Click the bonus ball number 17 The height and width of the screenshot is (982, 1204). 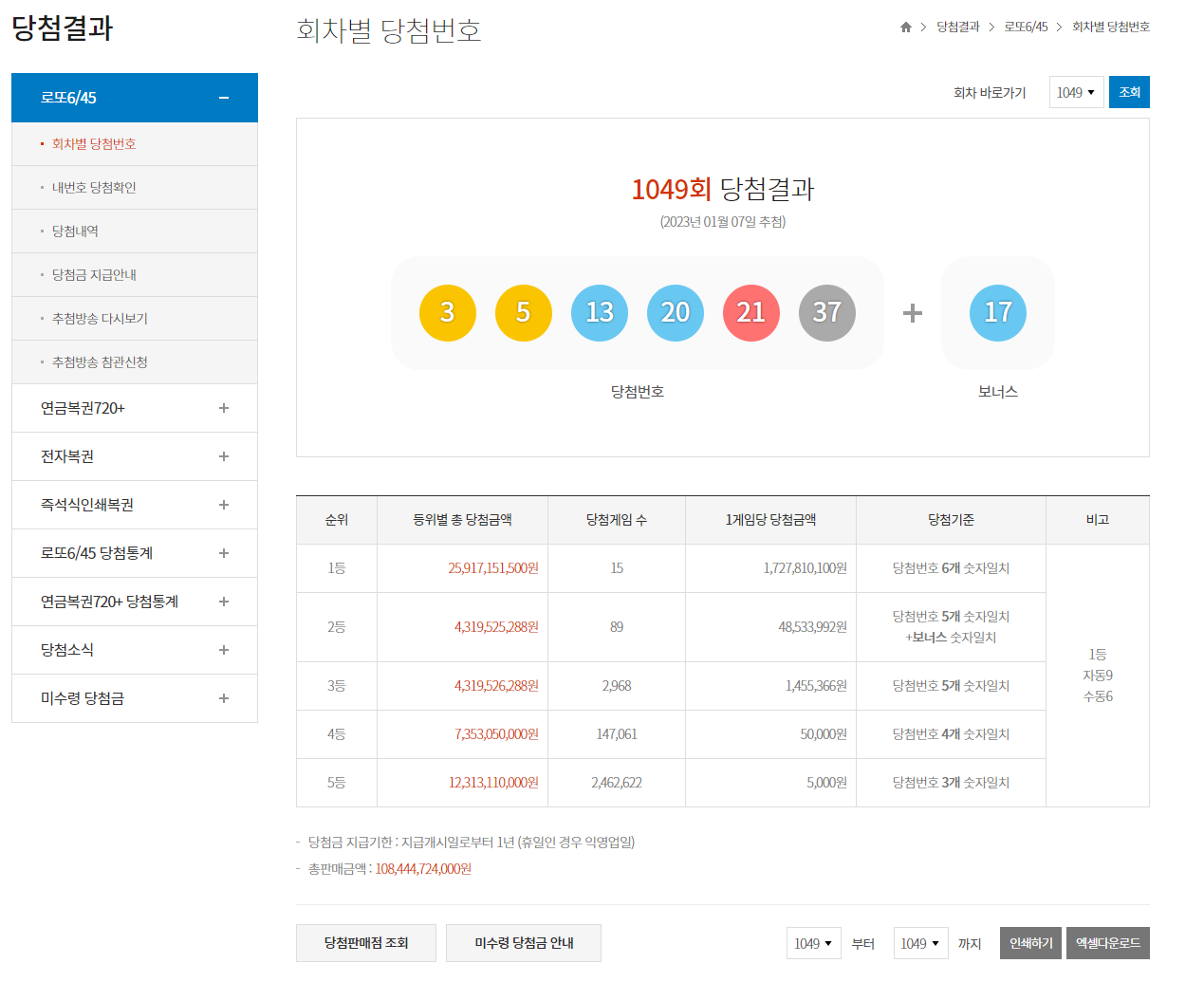[x=998, y=312]
